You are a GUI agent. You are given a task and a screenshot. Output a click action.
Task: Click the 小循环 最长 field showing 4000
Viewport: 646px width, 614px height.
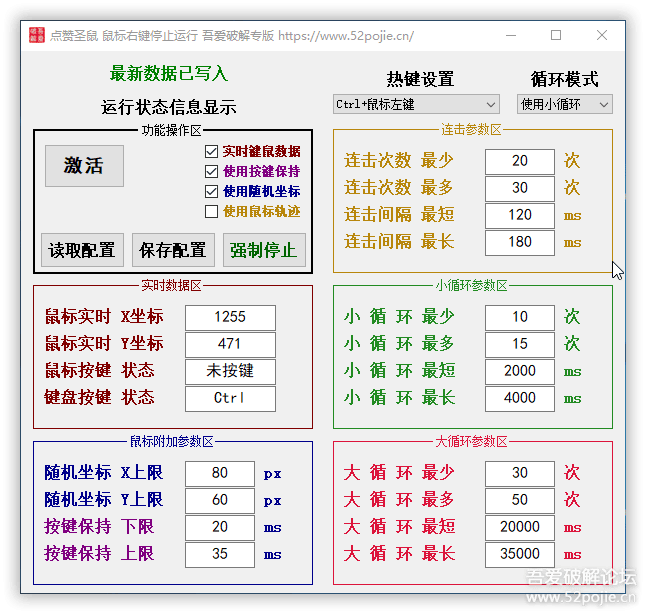[x=520, y=398]
